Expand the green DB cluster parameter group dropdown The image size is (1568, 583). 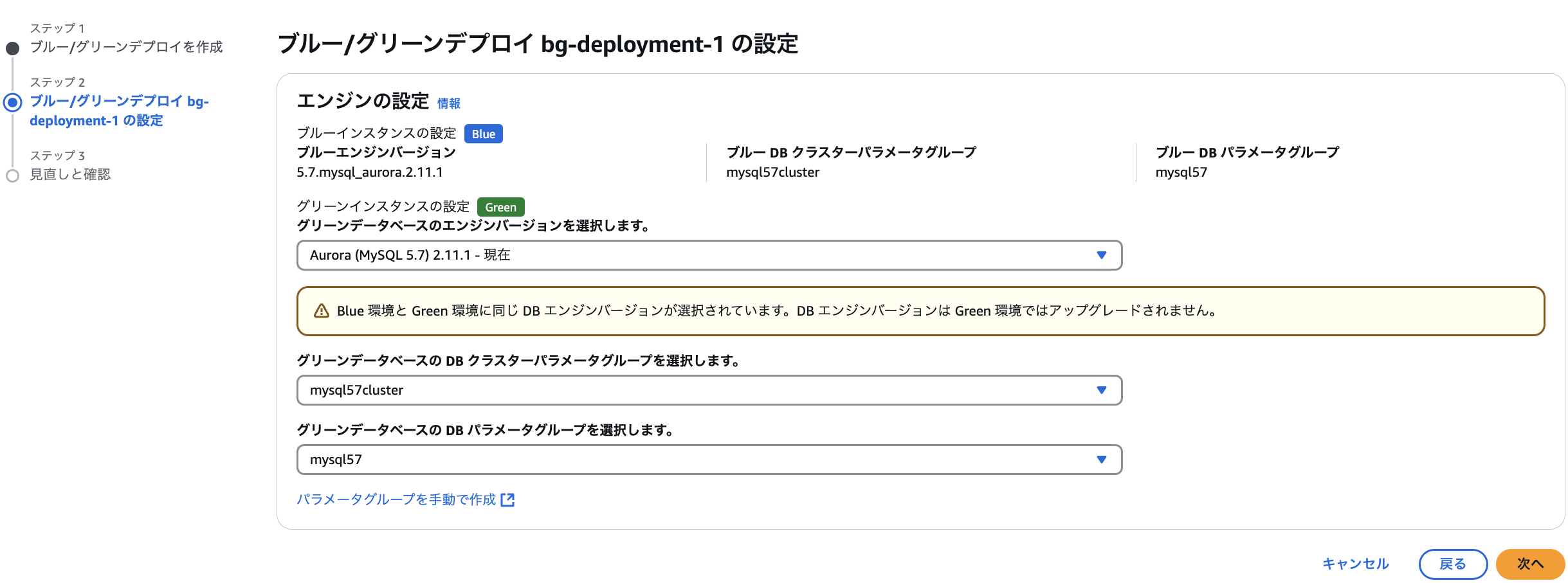[x=709, y=390]
